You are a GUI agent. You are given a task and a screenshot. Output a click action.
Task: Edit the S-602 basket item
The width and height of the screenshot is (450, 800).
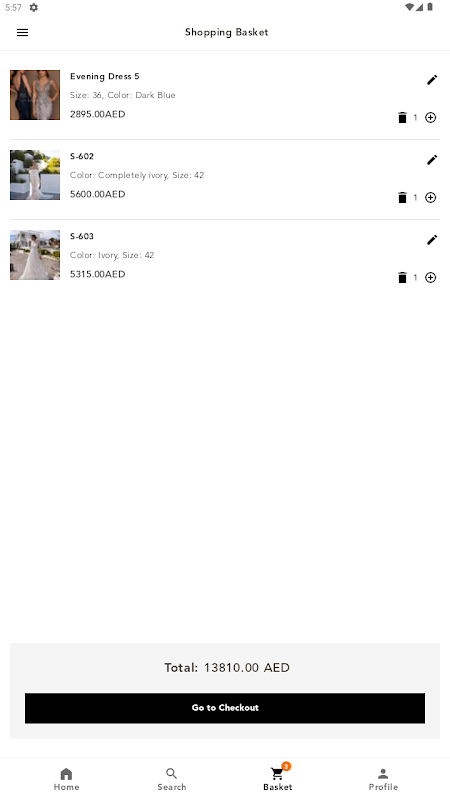pyautogui.click(x=432, y=160)
